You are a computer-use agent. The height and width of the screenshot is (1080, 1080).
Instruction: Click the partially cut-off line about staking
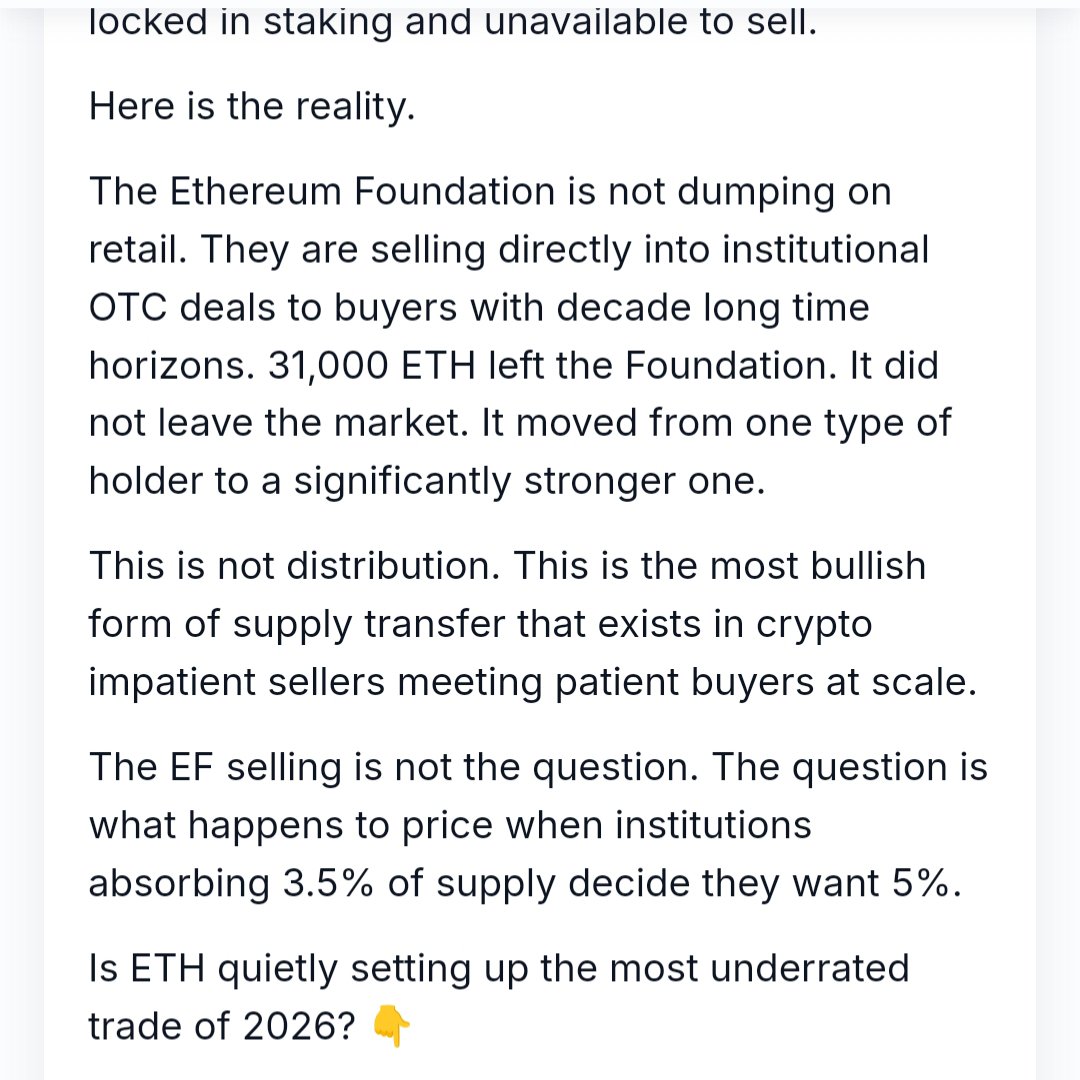coord(452,22)
